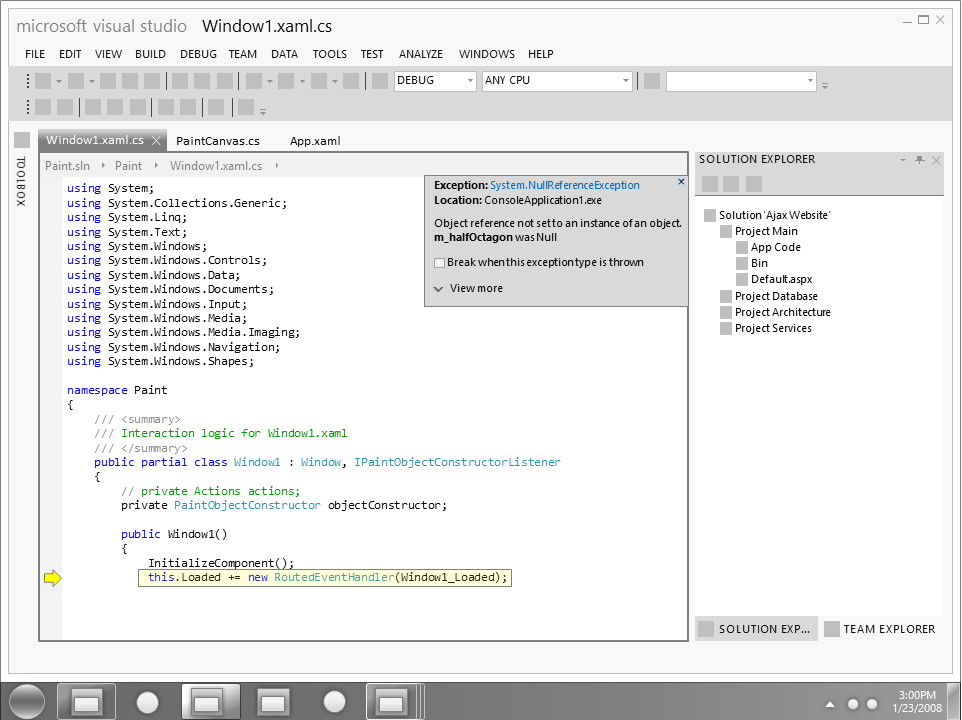The height and width of the screenshot is (720, 962).
Task: Show hidden icons arrow in system tray
Action: [829, 704]
